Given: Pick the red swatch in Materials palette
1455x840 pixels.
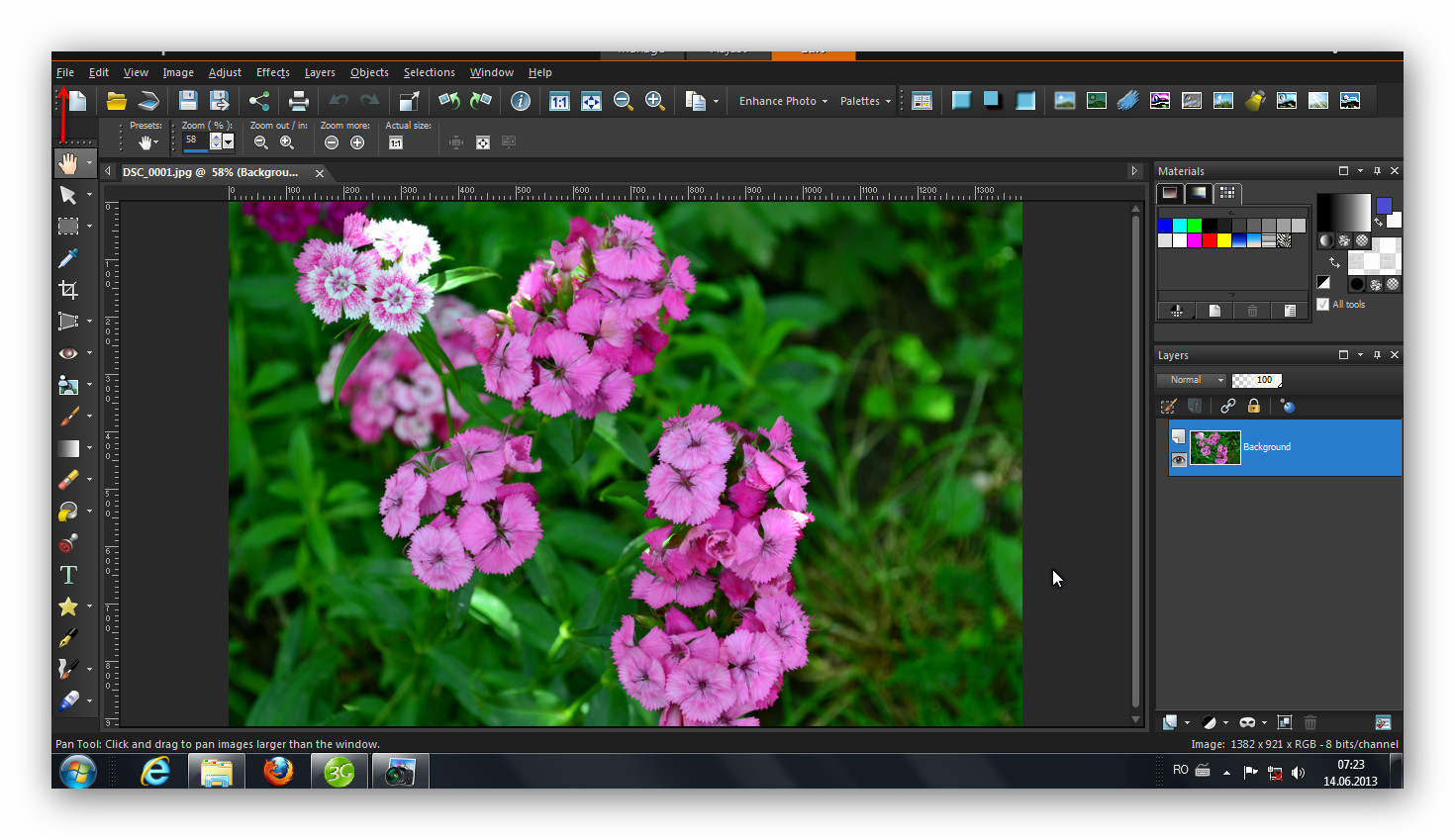Looking at the screenshot, I should [x=1210, y=240].
